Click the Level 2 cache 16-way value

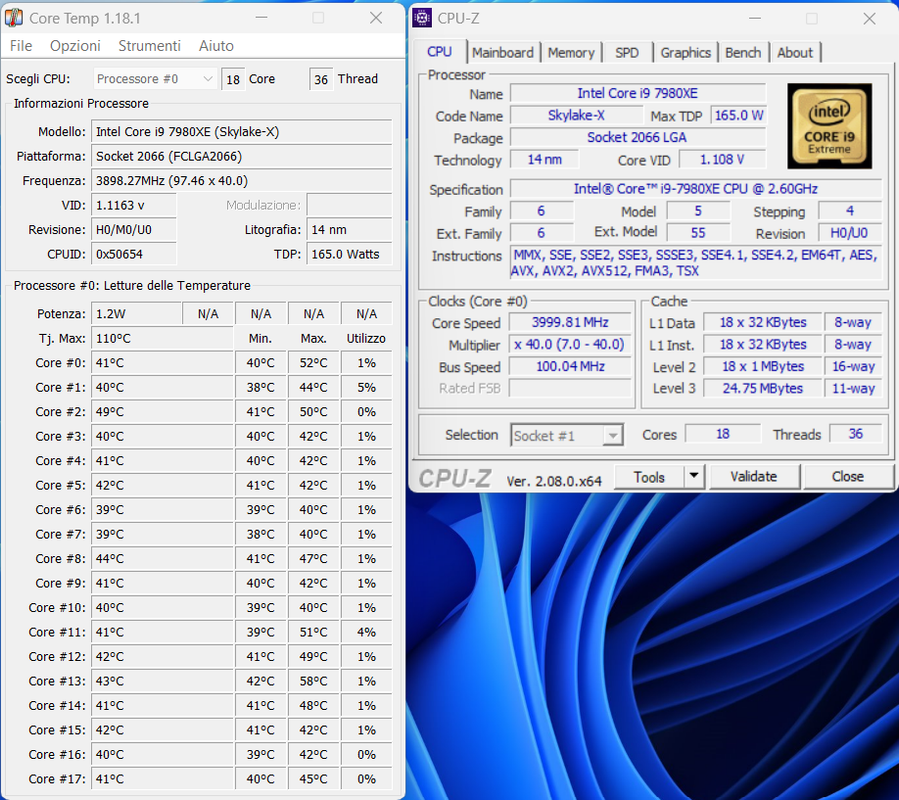click(x=853, y=366)
